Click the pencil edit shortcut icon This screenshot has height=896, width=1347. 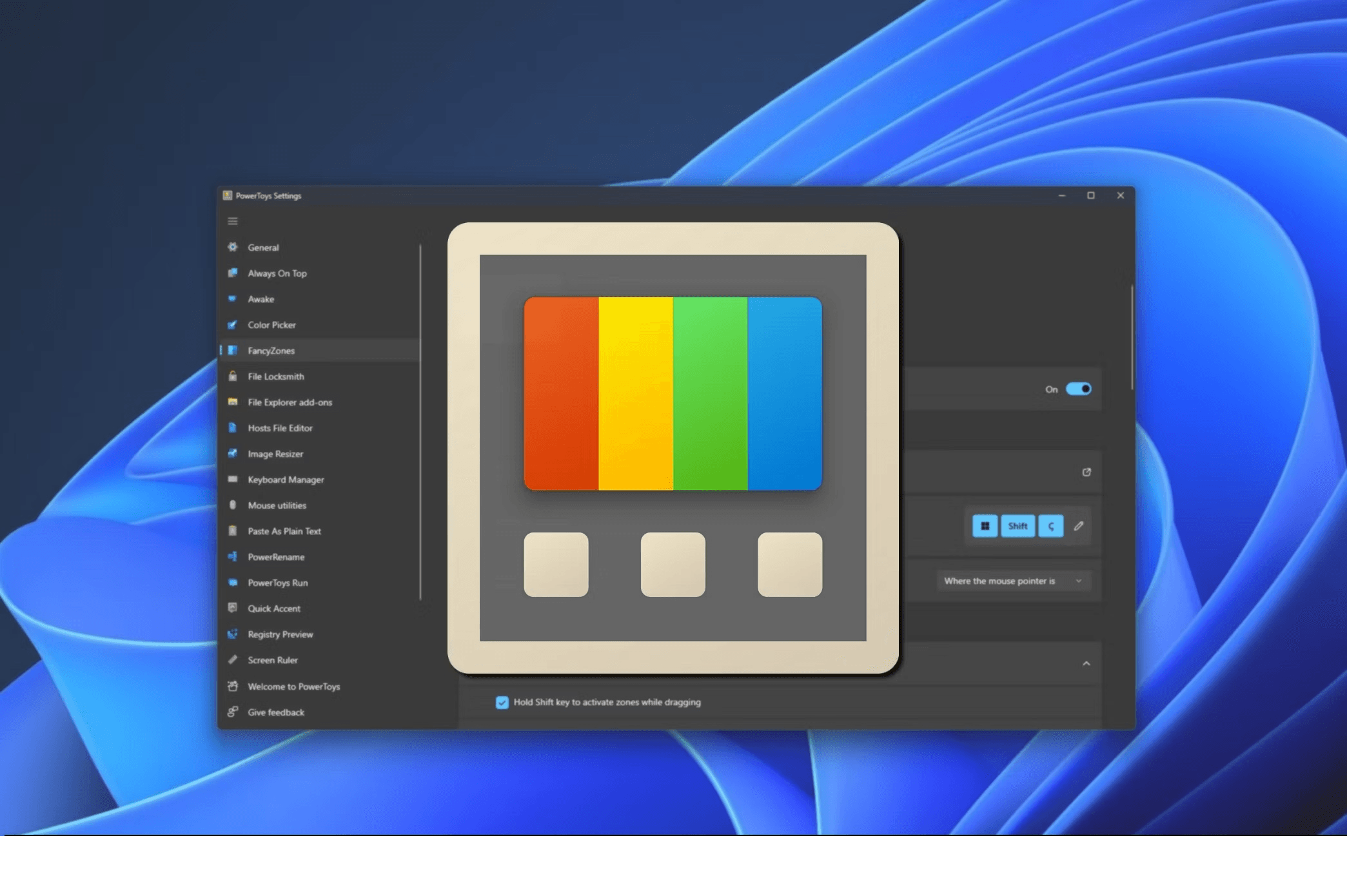[x=1079, y=526]
